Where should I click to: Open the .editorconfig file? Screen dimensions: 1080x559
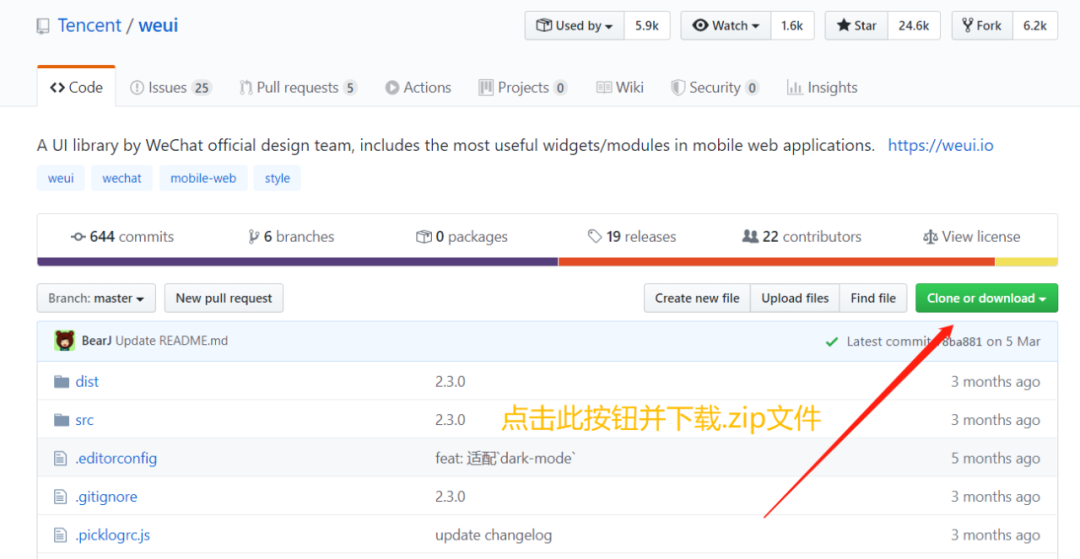[x=116, y=458]
